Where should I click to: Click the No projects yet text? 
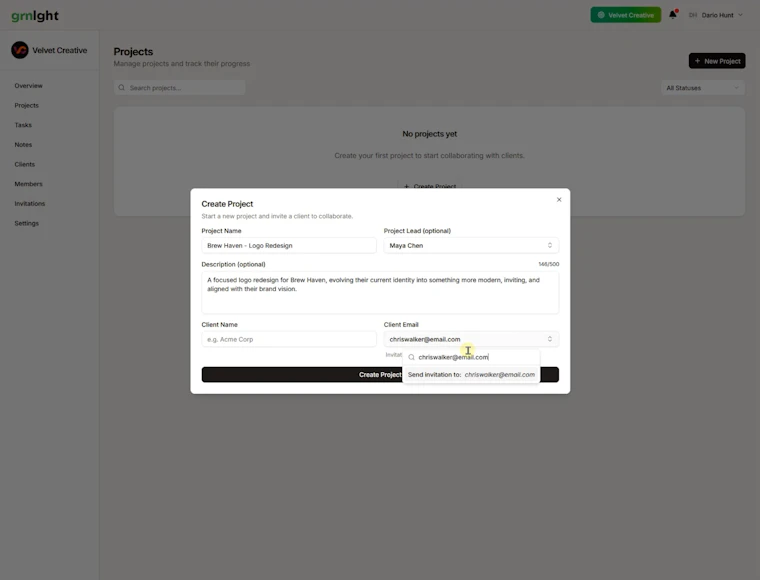pyautogui.click(x=429, y=134)
